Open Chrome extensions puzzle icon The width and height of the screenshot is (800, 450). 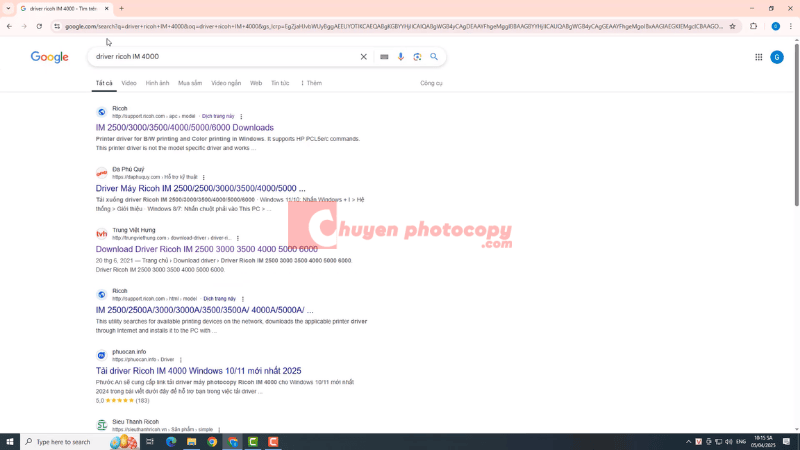point(753,26)
